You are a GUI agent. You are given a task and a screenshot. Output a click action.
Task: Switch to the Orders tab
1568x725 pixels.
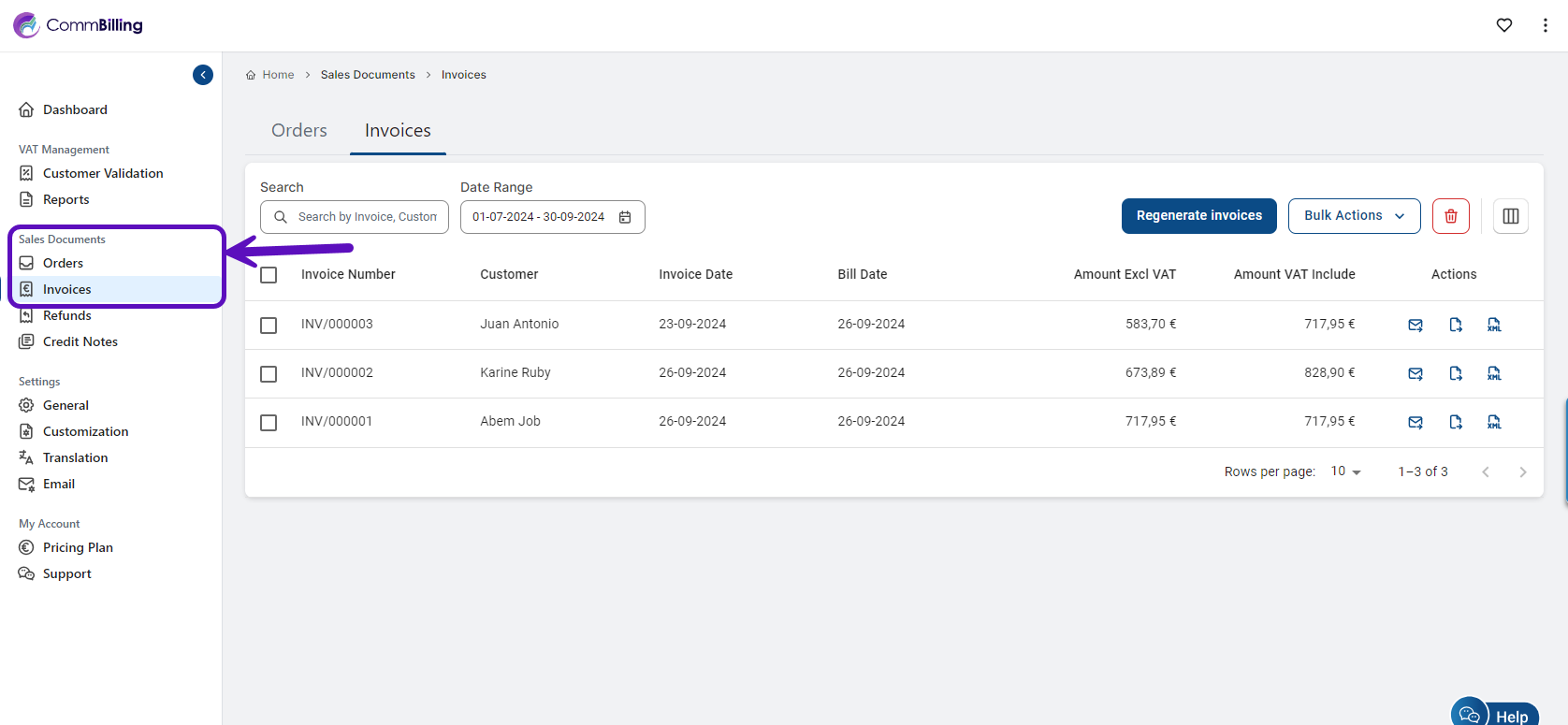coord(299,131)
